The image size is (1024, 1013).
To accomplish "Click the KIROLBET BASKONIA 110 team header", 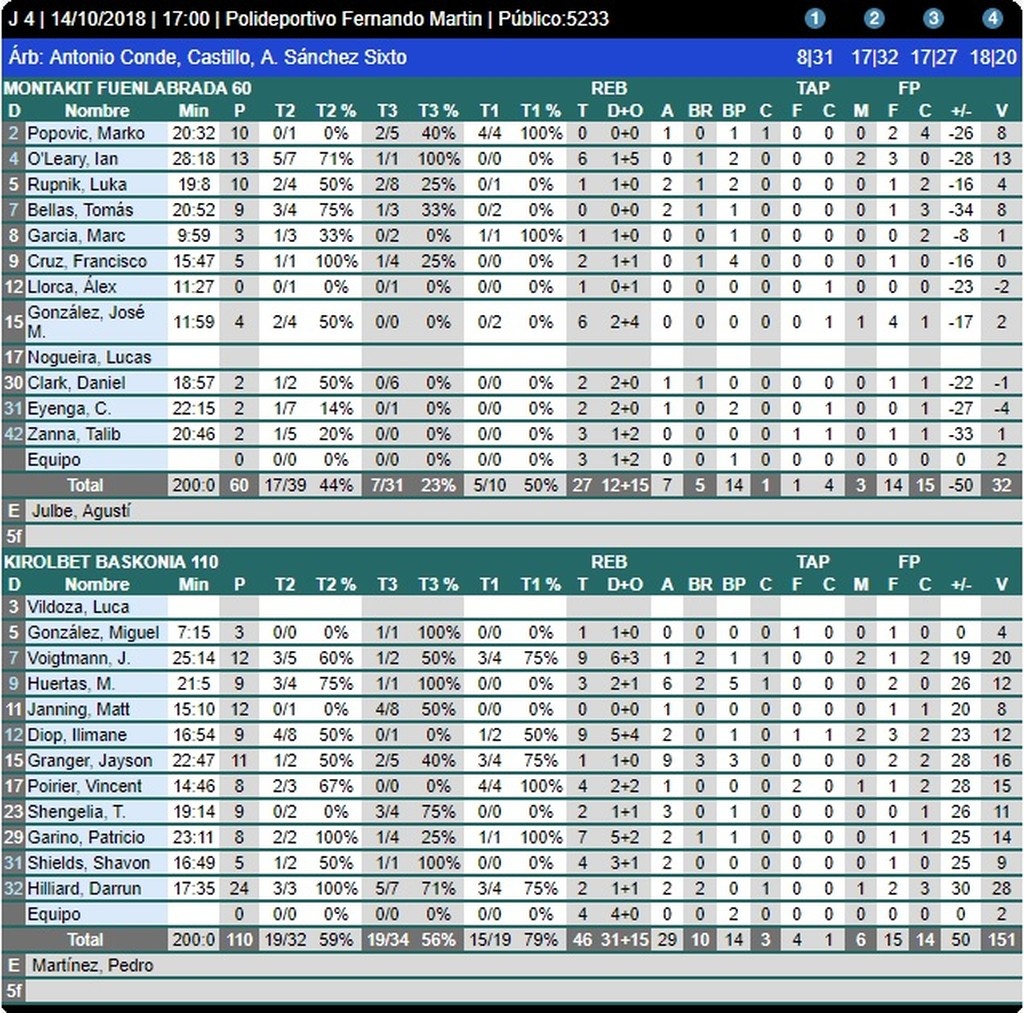I will (111, 562).
